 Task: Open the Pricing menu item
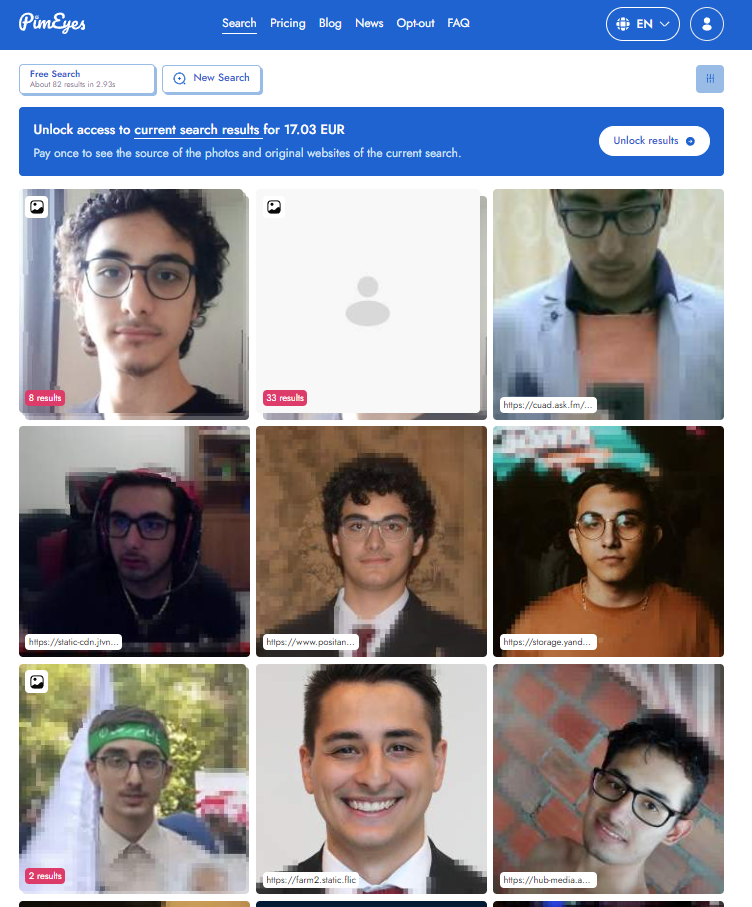287,23
